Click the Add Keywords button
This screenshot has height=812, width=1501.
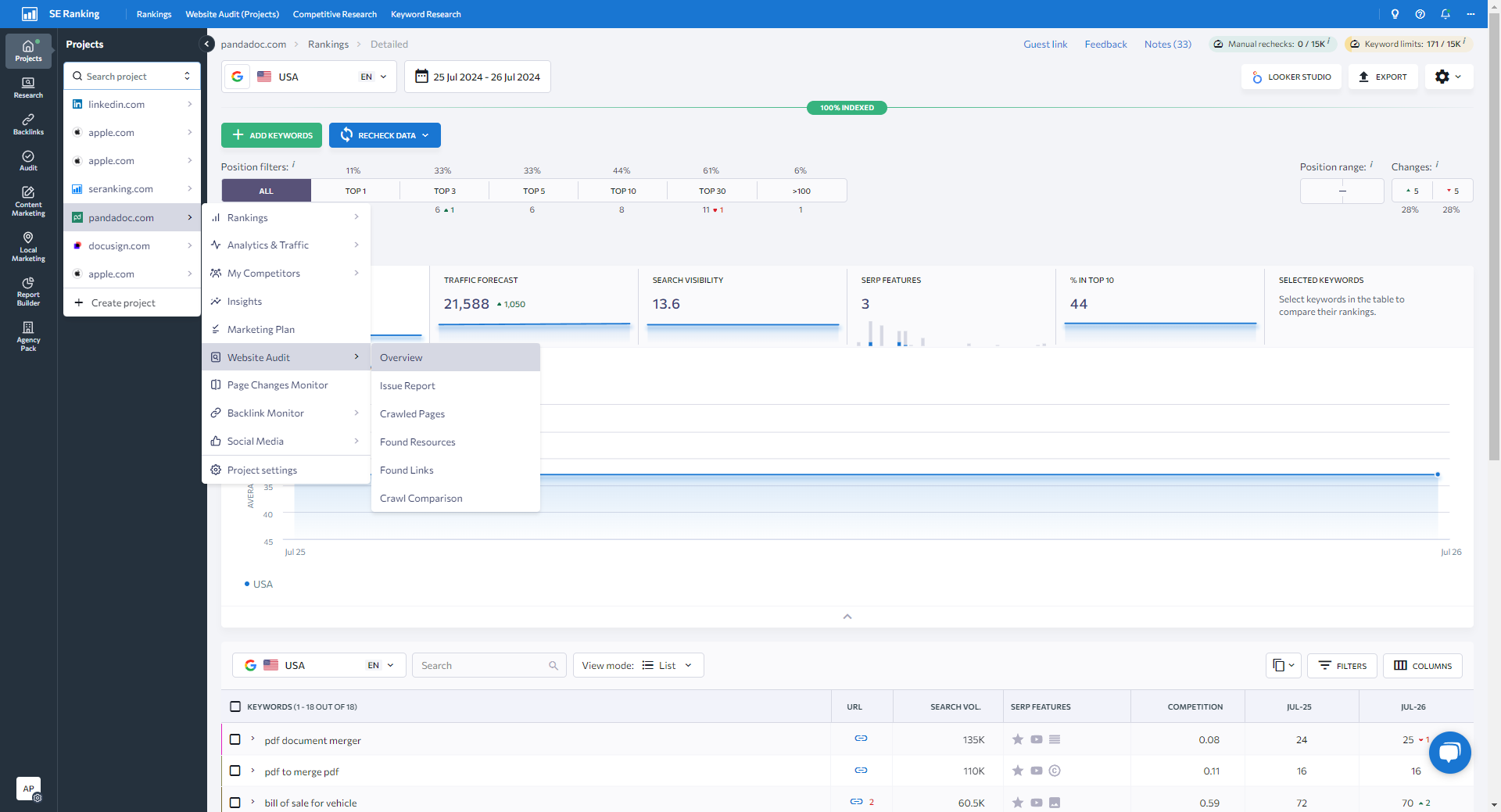(x=272, y=135)
